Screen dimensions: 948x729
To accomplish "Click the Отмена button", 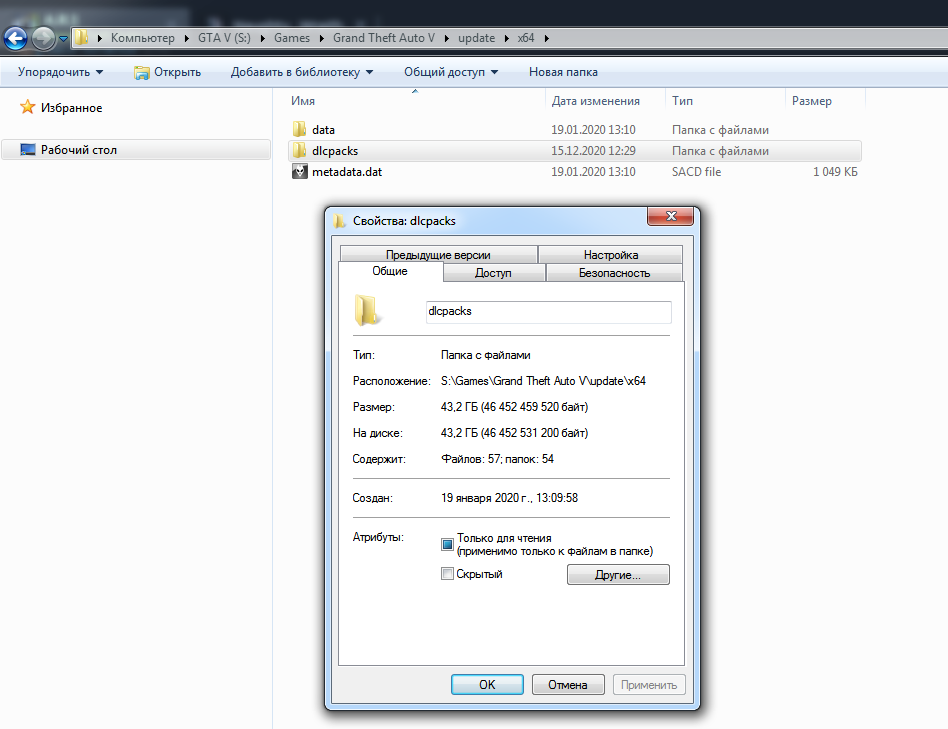I will pyautogui.click(x=568, y=684).
